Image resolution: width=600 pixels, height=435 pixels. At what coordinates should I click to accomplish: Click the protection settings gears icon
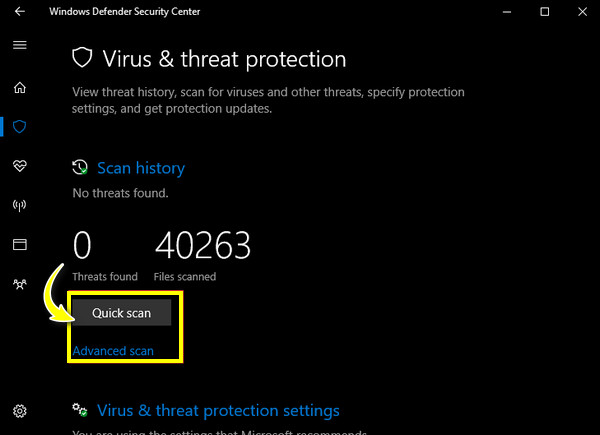(80, 410)
